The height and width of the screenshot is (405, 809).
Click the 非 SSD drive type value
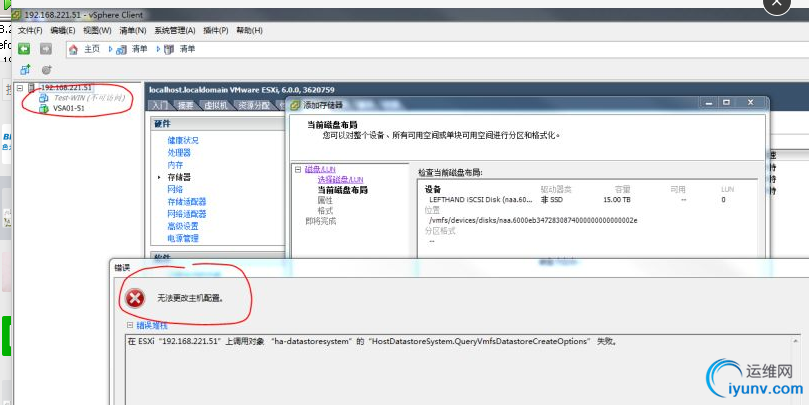(552, 200)
